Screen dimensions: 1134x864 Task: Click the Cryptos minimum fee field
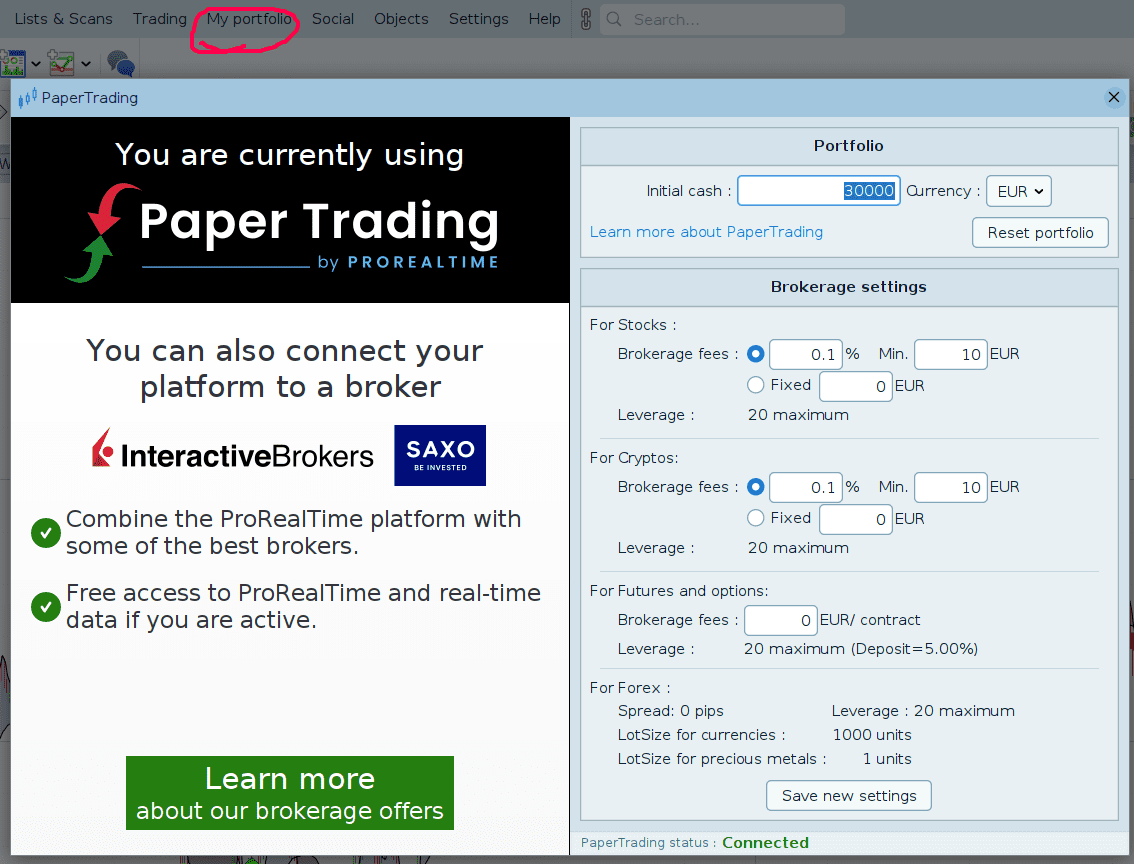951,487
